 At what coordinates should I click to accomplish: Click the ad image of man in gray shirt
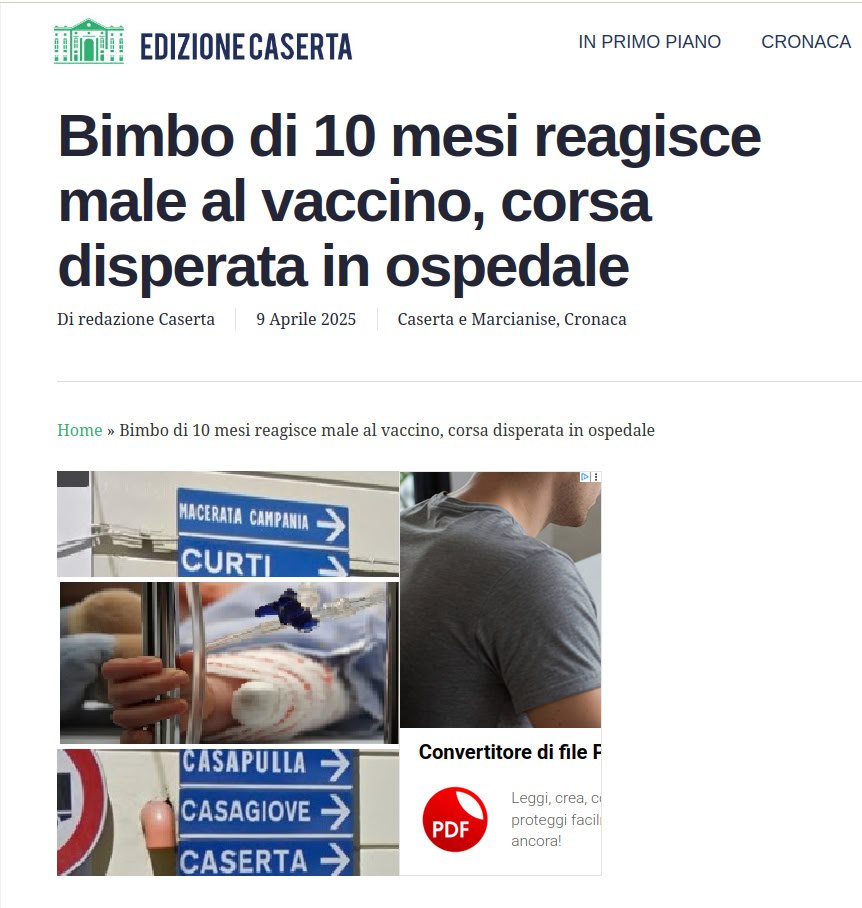coord(500,599)
